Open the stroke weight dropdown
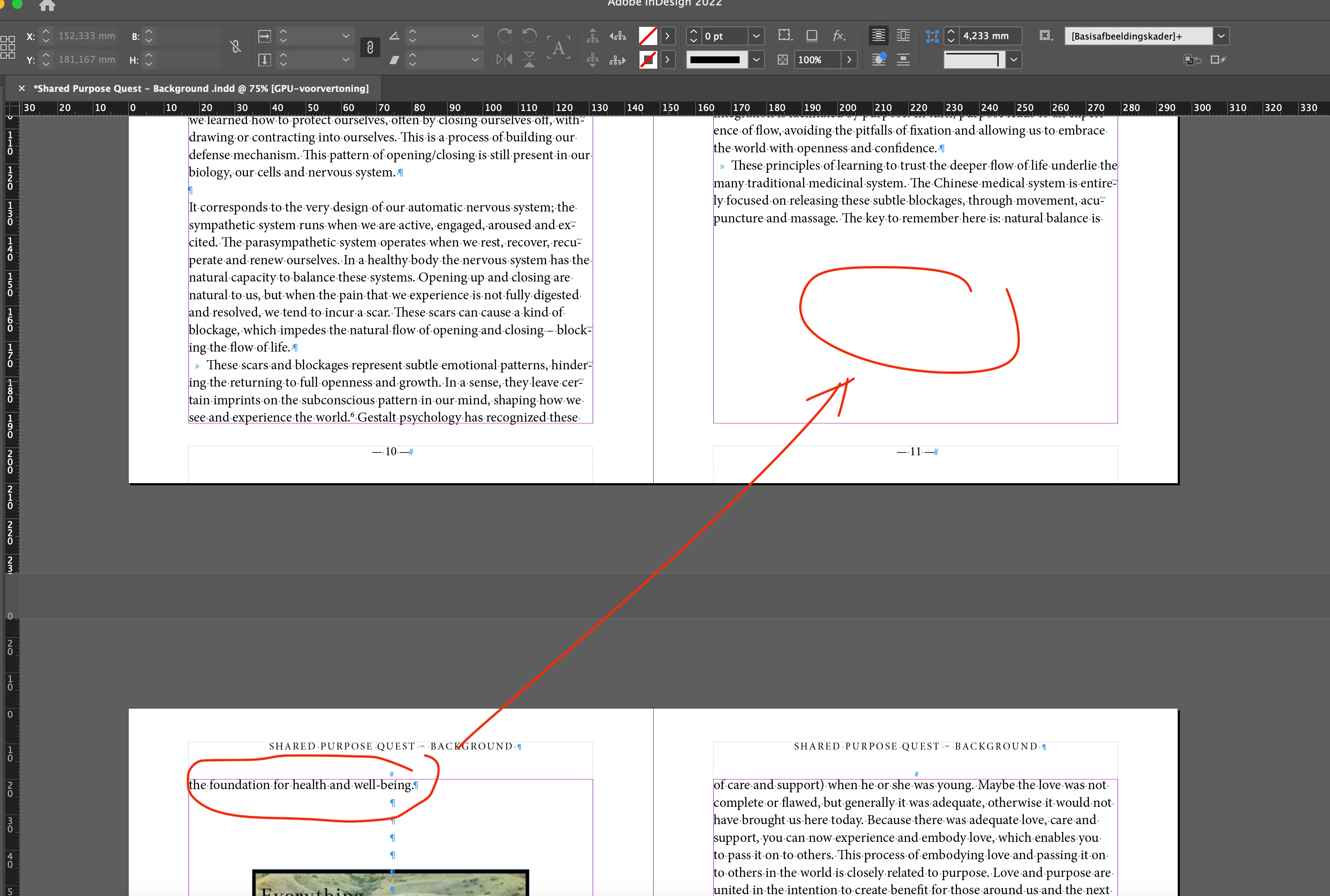1330x896 pixels. coord(756,35)
